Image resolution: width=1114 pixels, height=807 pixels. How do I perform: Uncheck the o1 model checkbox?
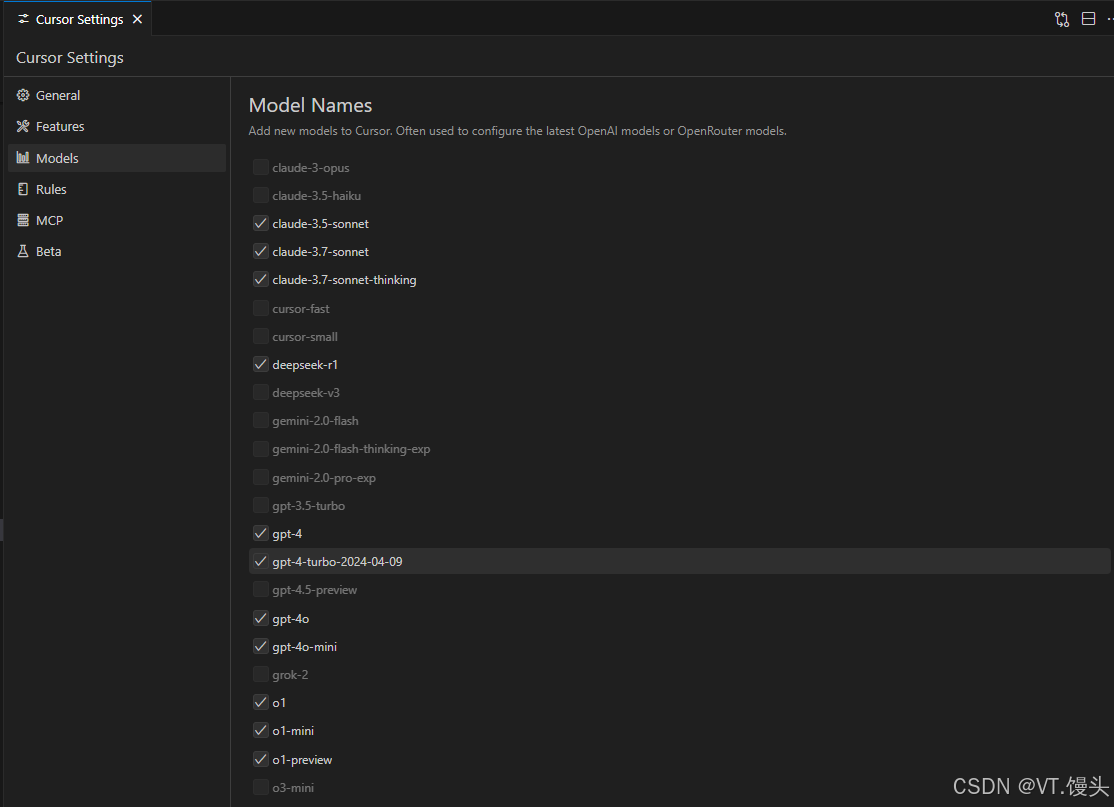[x=261, y=703]
